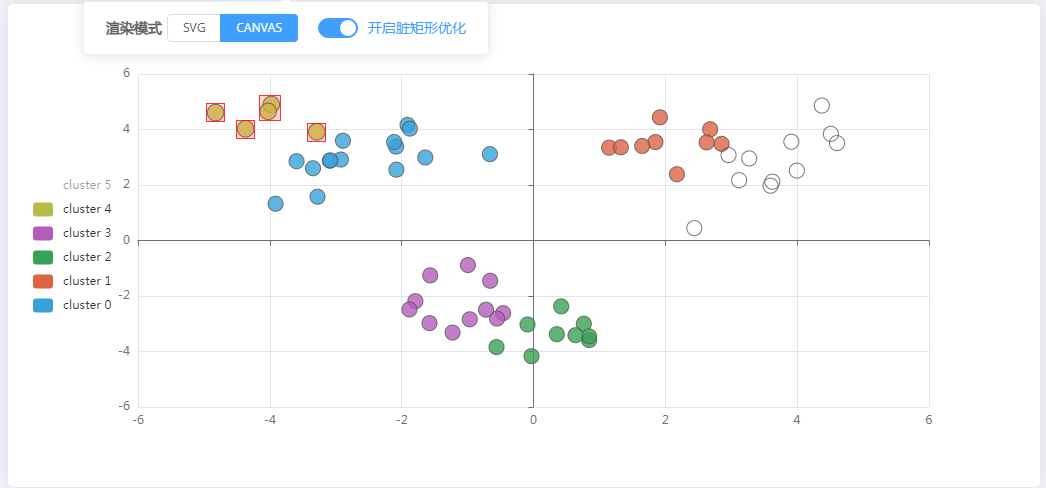Select the highest red cluster 1 point

660,117
